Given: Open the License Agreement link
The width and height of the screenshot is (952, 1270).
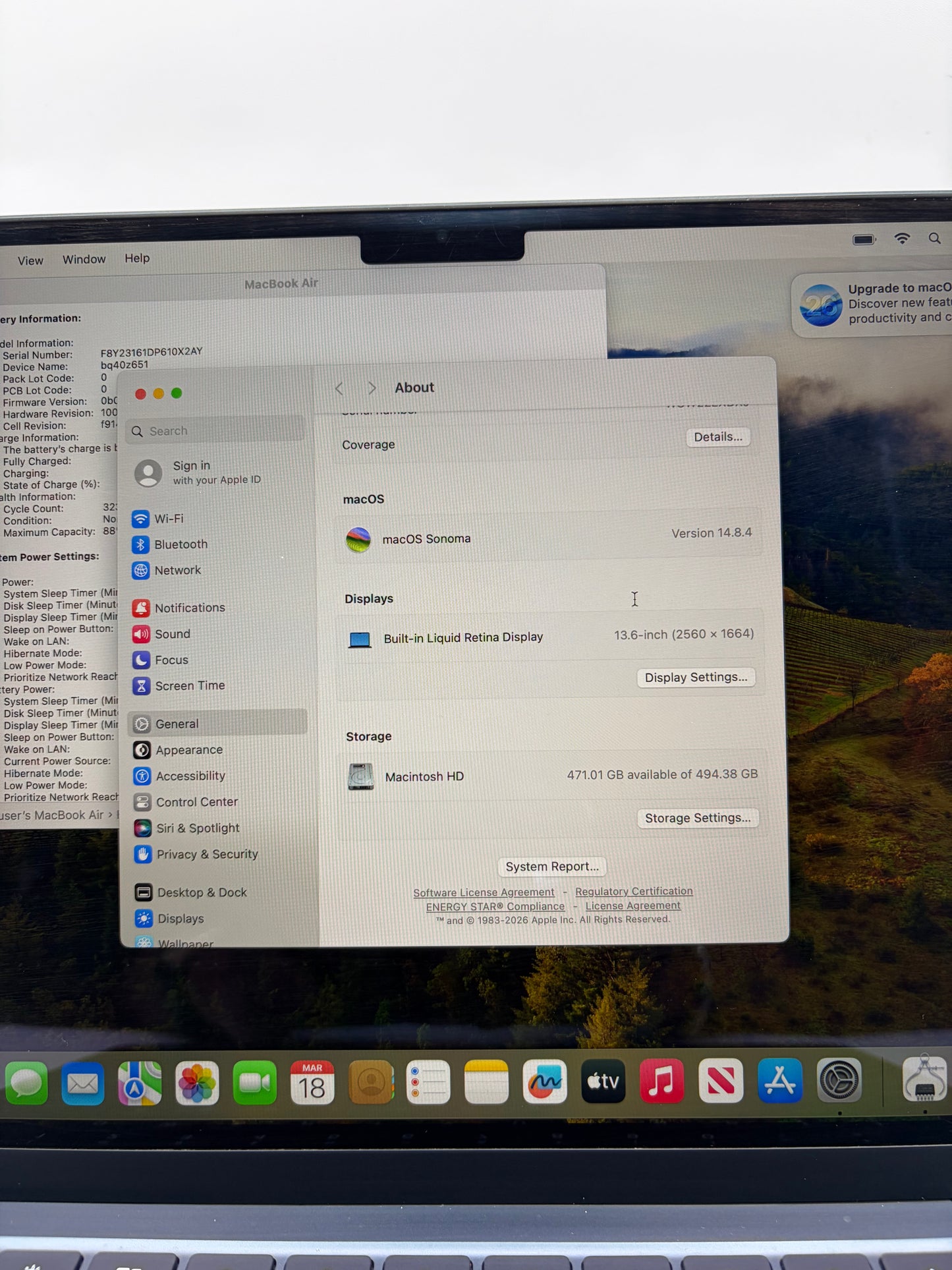Looking at the screenshot, I should pos(633,906).
